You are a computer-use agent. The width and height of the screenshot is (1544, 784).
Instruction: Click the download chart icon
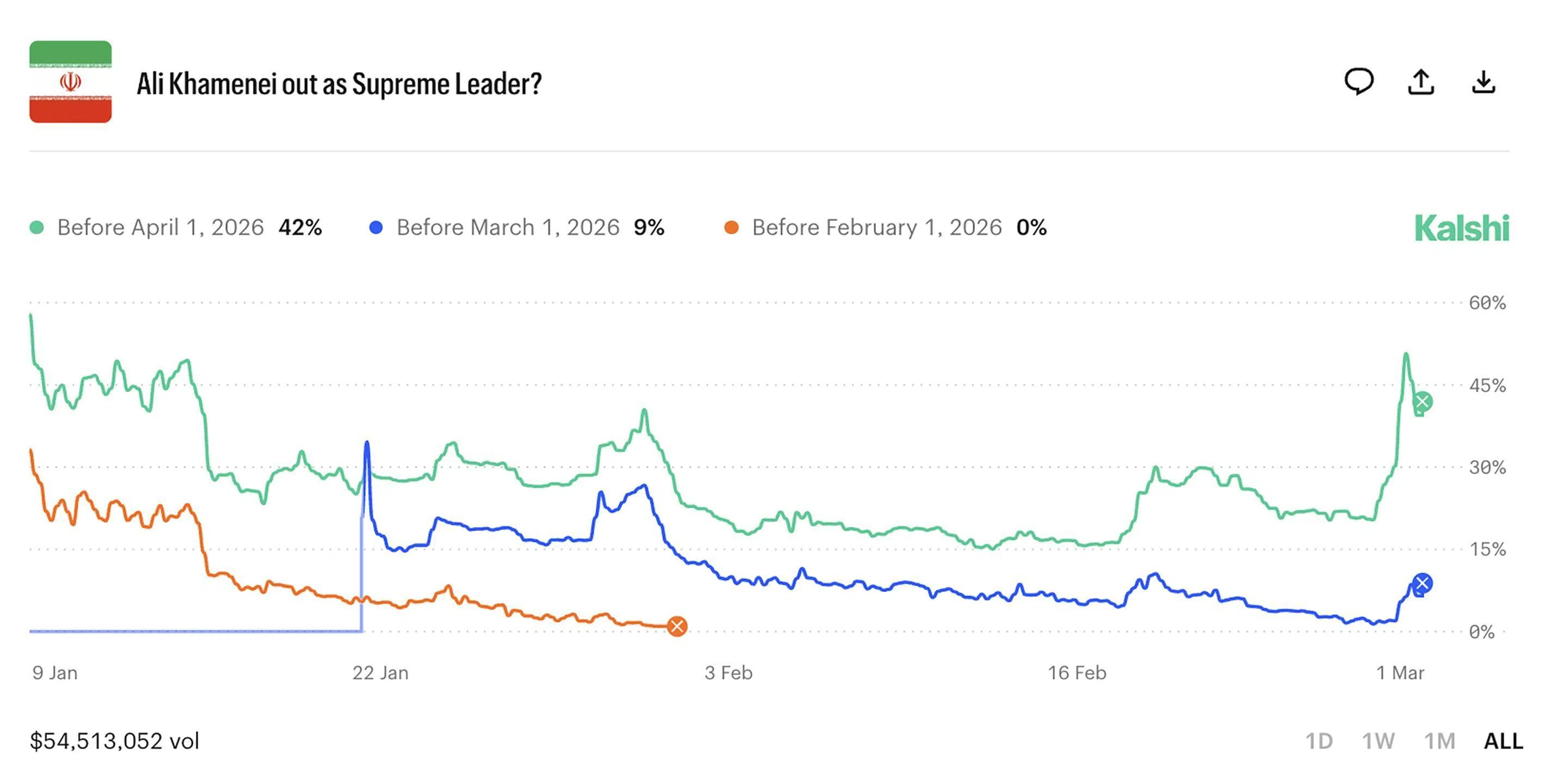(1484, 82)
